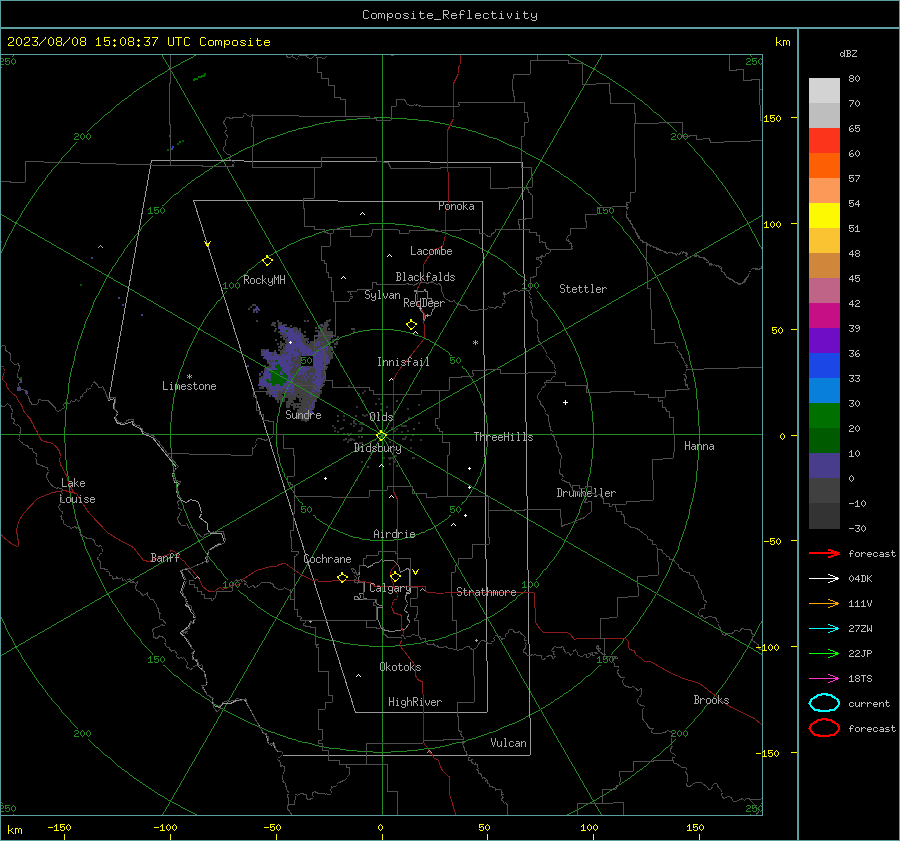The image size is (900, 841).
Task: Select the cyan 27ZW arrow icon
Action: [824, 629]
